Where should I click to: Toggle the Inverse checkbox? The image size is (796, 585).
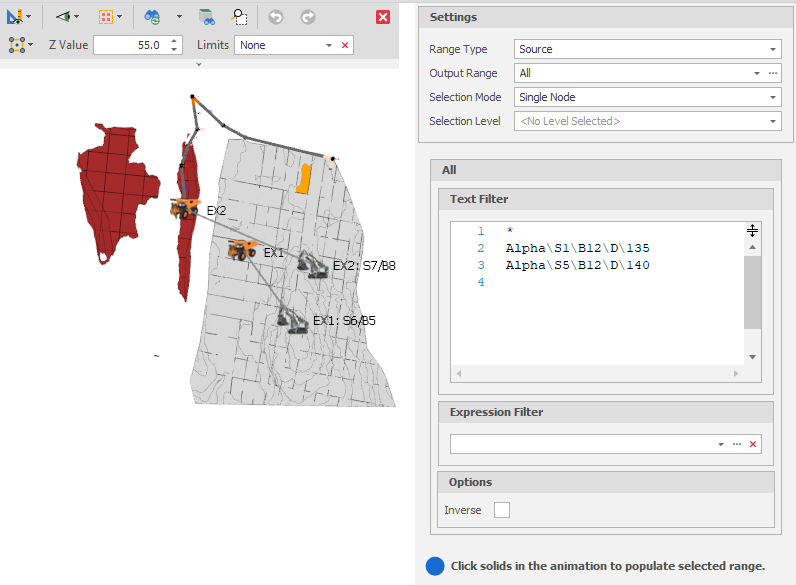[x=502, y=510]
